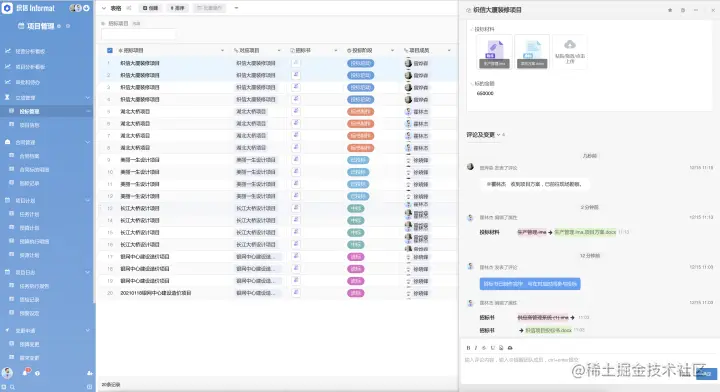This screenshot has height=392, width=720.
Task: Open the green highlighted docx file link
Action: pos(548,330)
